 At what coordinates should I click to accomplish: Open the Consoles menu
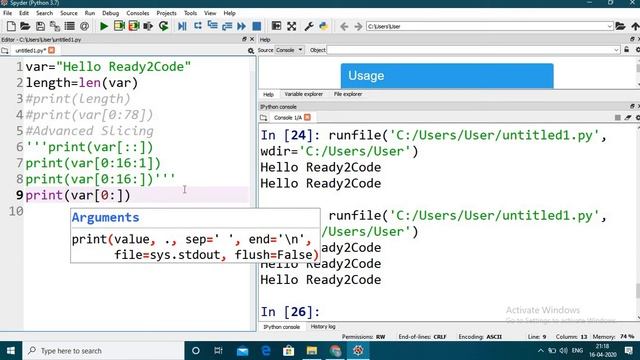point(138,13)
